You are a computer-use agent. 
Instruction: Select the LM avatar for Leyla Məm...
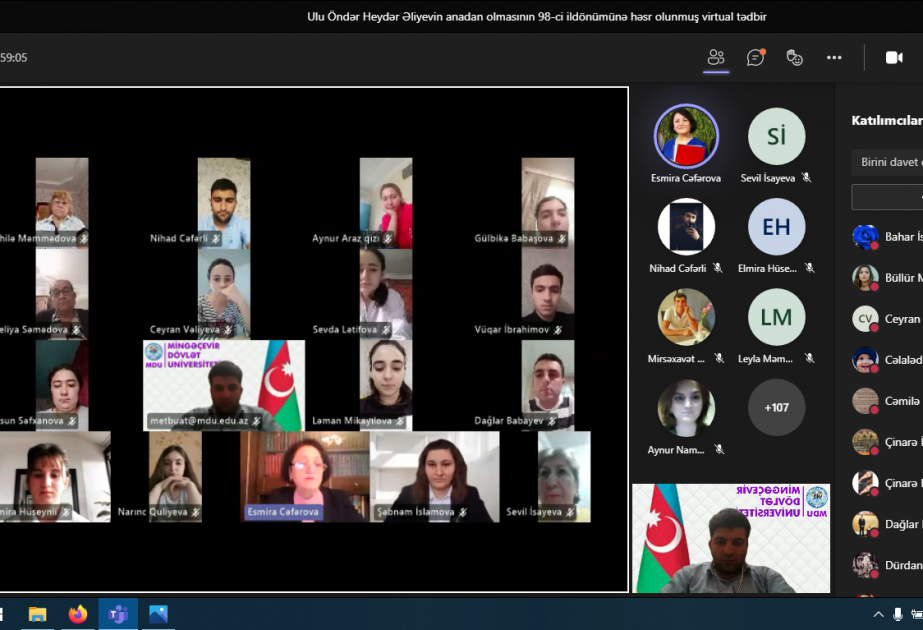click(x=776, y=317)
